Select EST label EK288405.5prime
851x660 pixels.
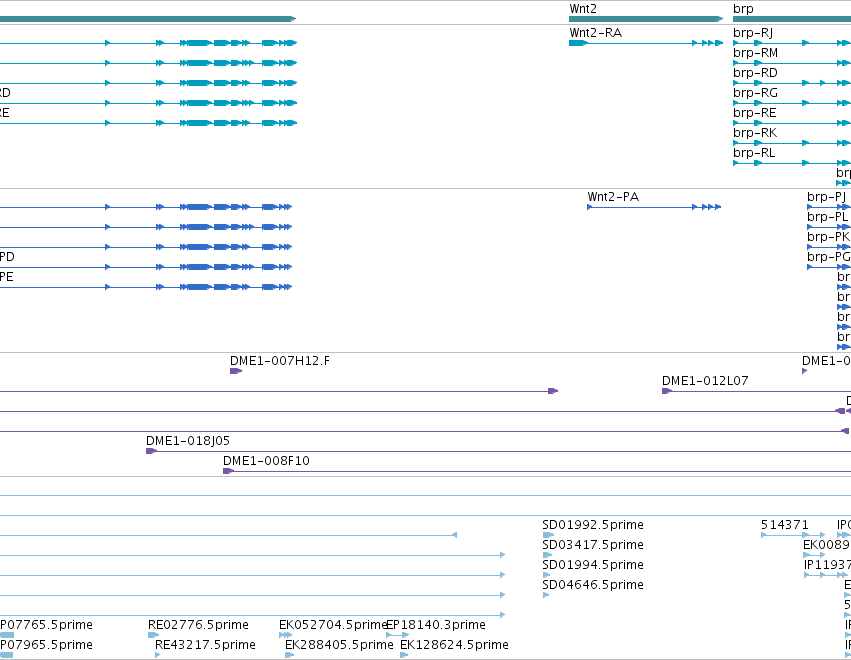coord(339,645)
